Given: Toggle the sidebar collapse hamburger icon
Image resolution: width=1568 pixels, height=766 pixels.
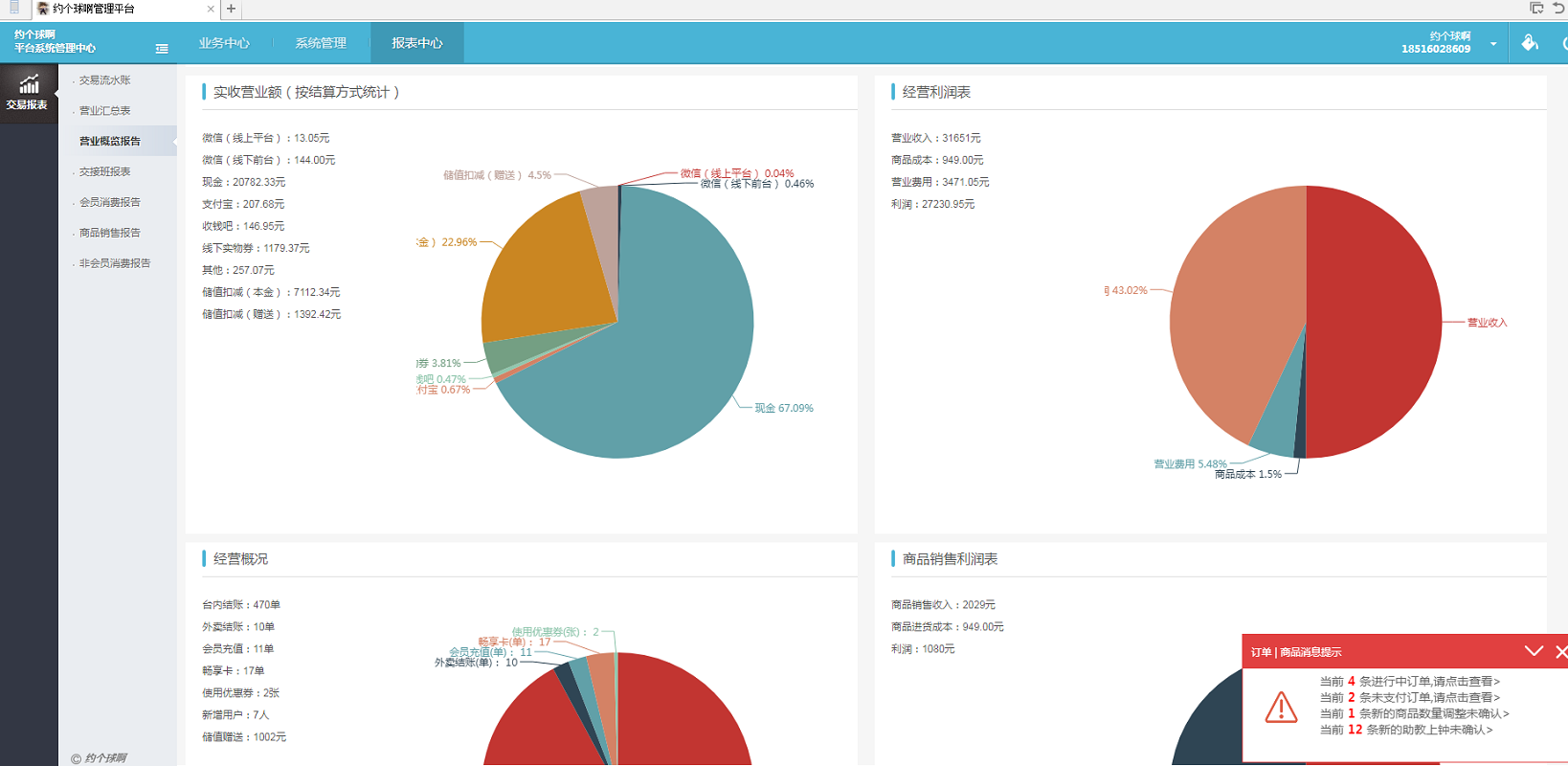Looking at the screenshot, I should point(162,49).
